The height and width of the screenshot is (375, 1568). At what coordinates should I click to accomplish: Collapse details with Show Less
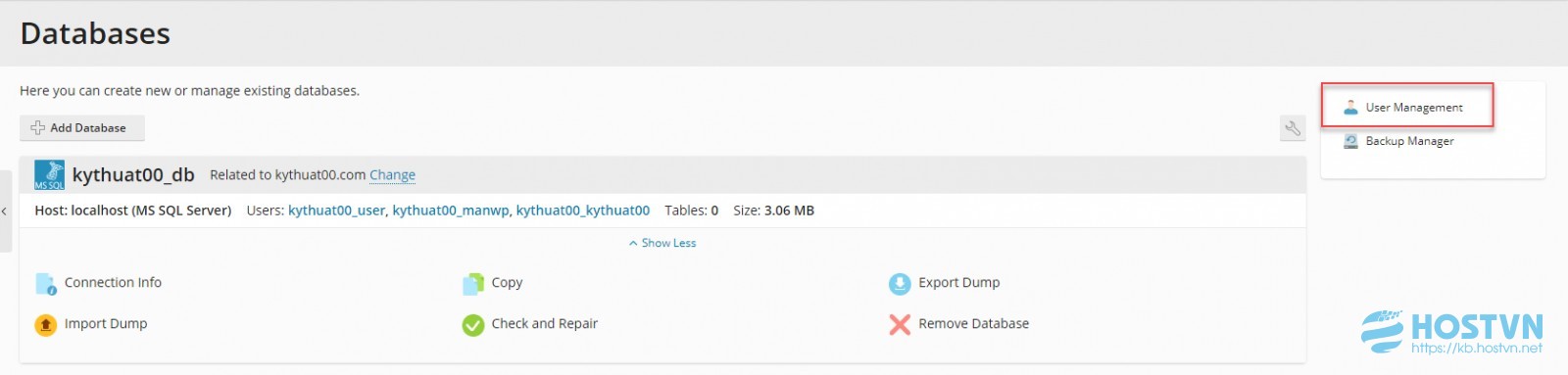(x=662, y=243)
